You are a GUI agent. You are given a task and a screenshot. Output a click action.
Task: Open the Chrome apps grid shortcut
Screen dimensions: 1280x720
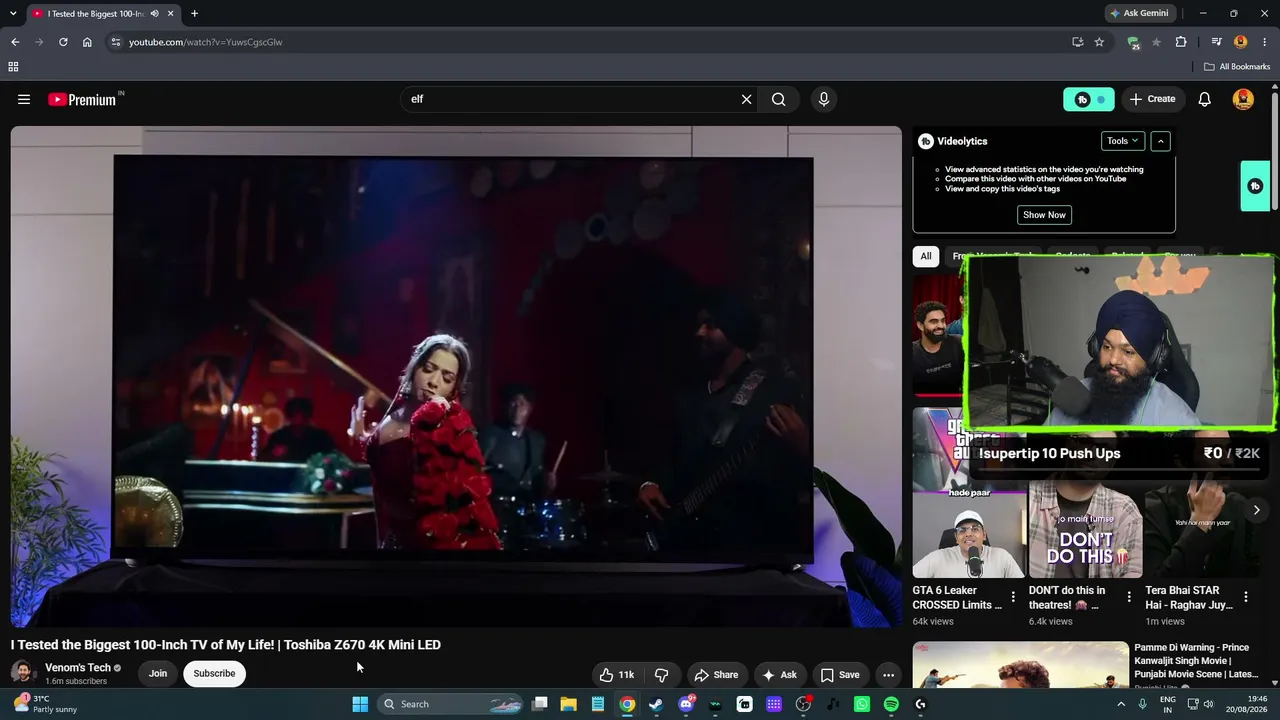(x=13, y=67)
